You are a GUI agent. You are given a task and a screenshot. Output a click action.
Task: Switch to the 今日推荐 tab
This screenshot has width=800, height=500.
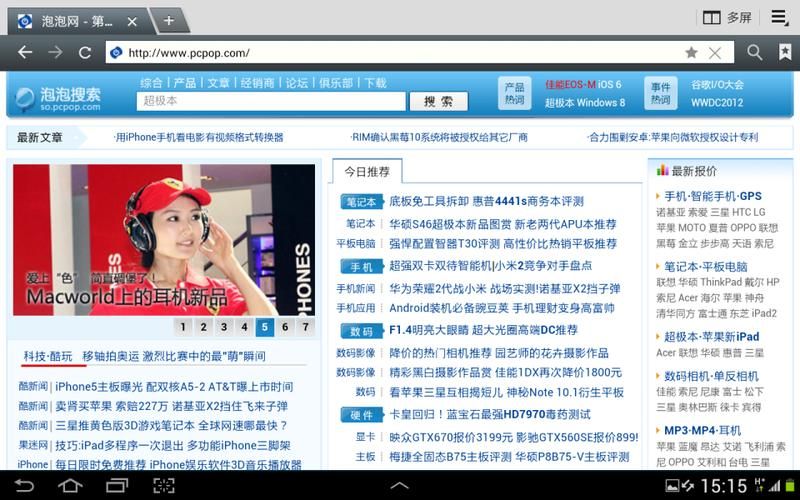point(367,171)
